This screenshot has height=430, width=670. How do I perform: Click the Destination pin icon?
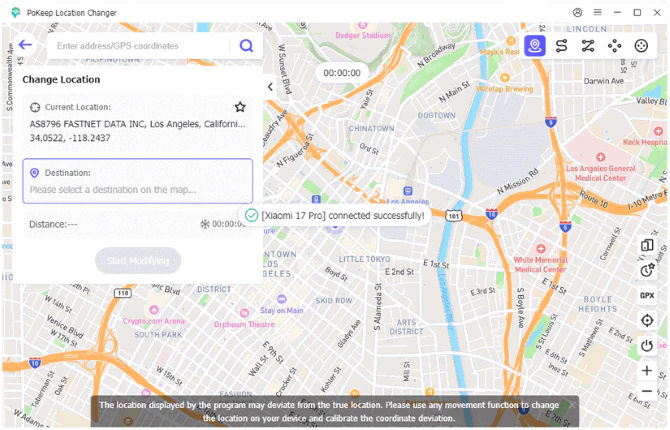[35, 173]
